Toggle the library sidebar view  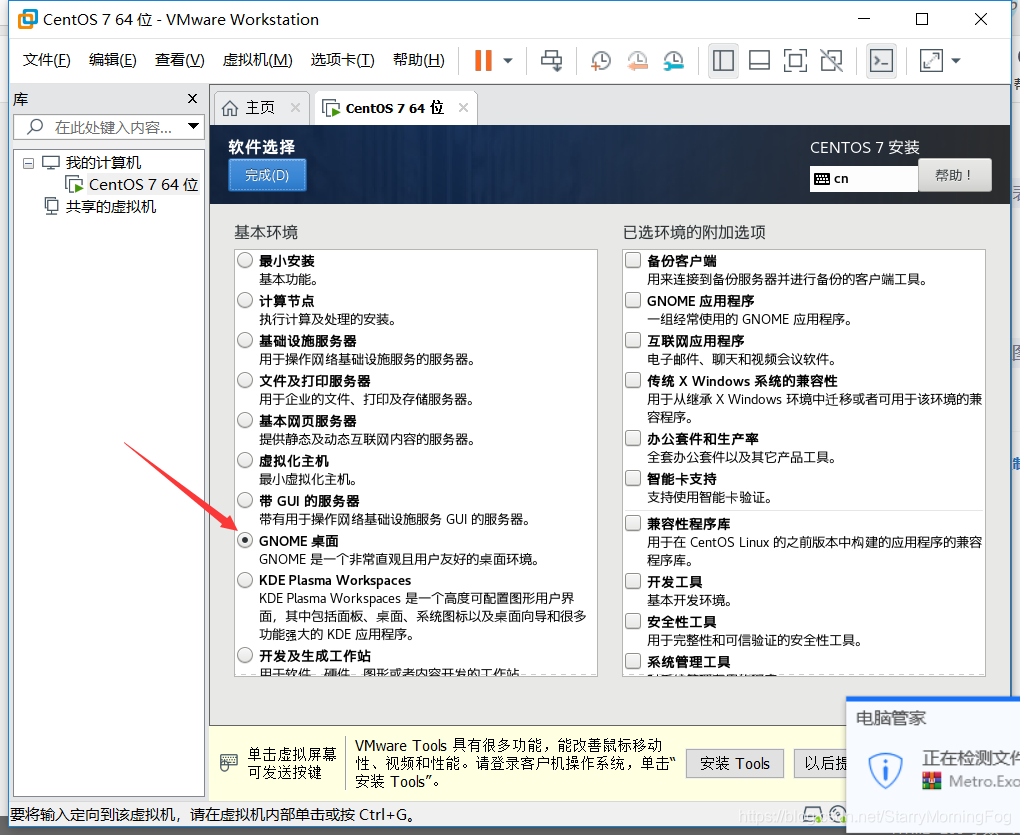[723, 60]
